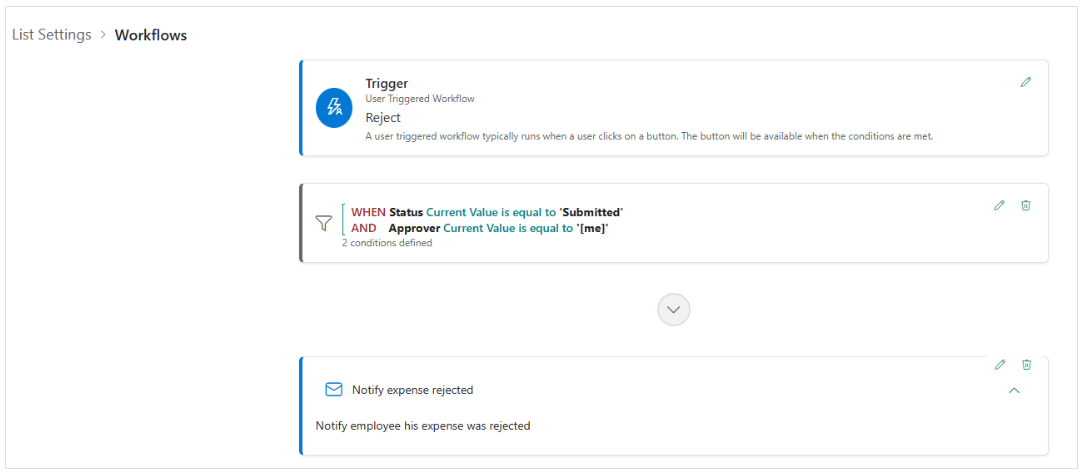
Task: Click the envelope mail icon
Action: (334, 390)
